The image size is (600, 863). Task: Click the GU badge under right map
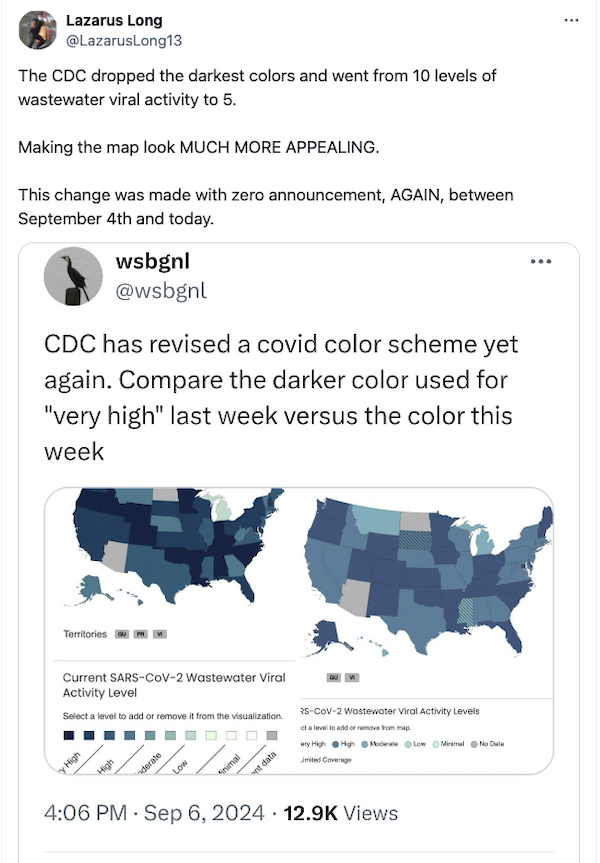coord(333,677)
